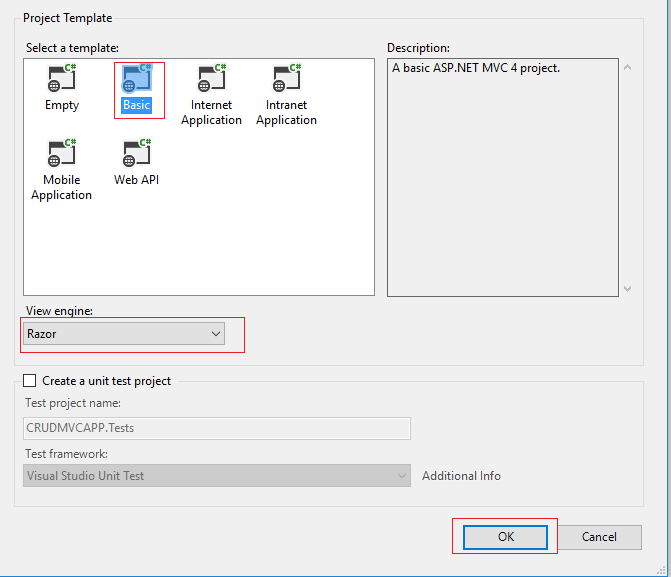
Task: Select the Empty project template icon
Action: pyautogui.click(x=62, y=79)
